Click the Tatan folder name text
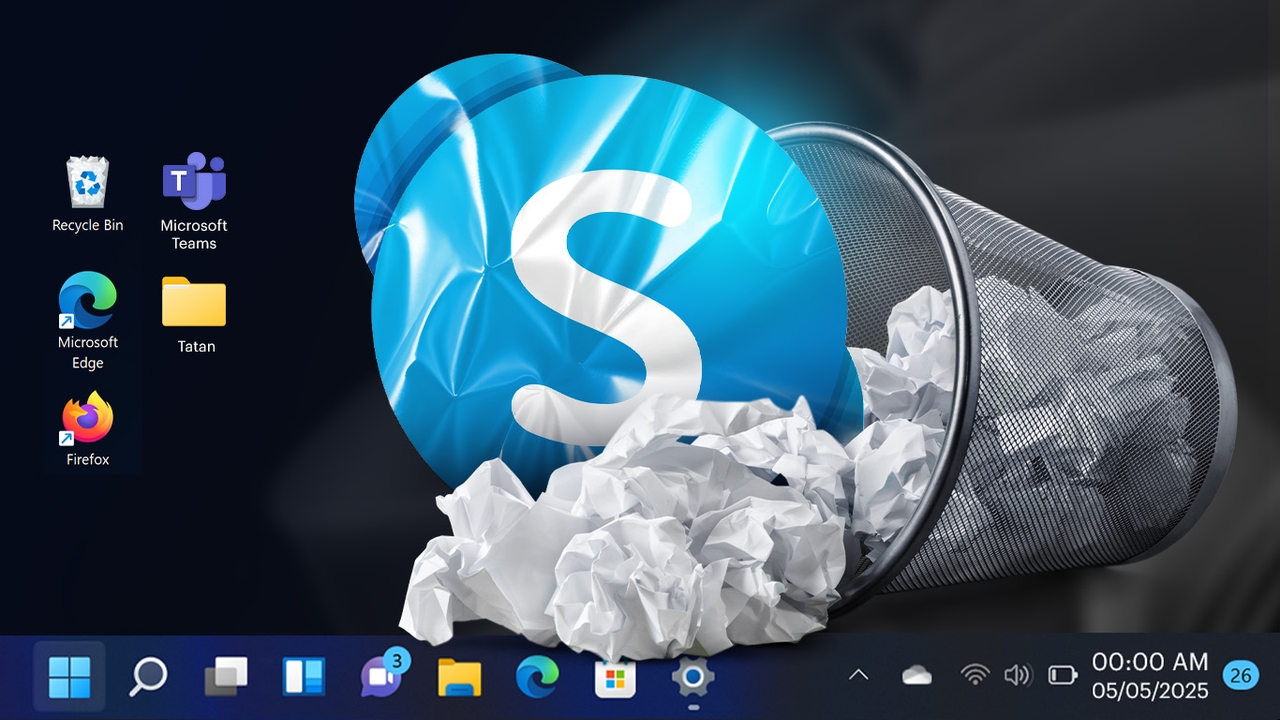1280x720 pixels. pos(196,347)
